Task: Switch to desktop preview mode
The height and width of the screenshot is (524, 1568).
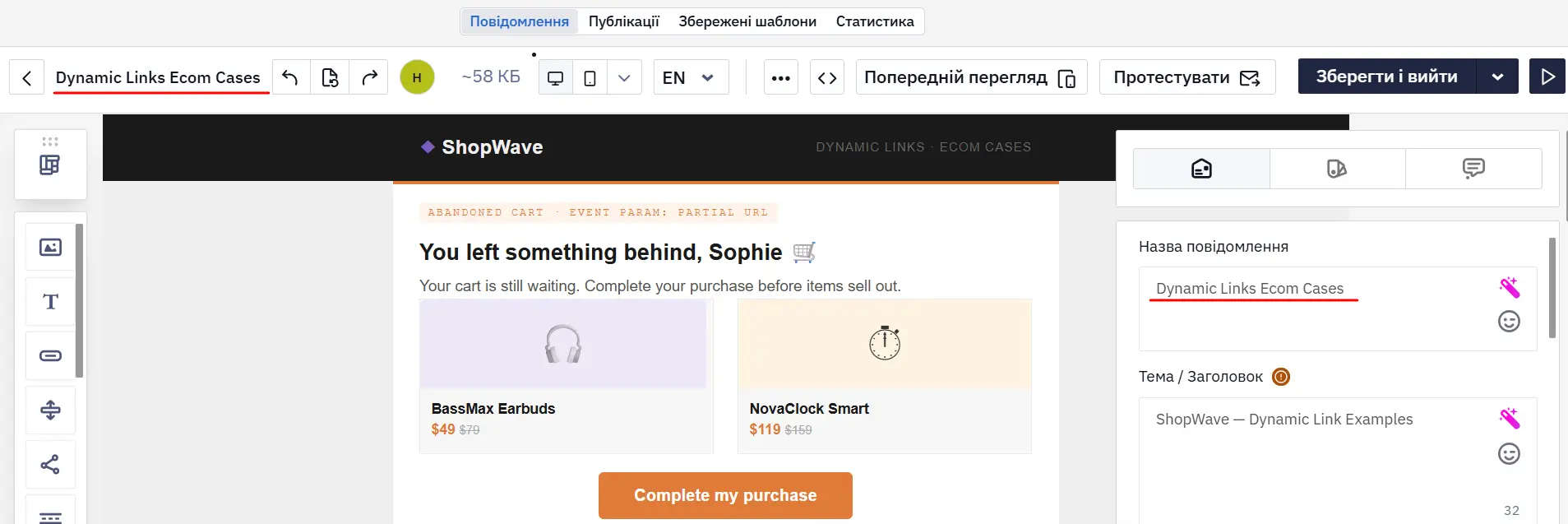Action: [556, 77]
